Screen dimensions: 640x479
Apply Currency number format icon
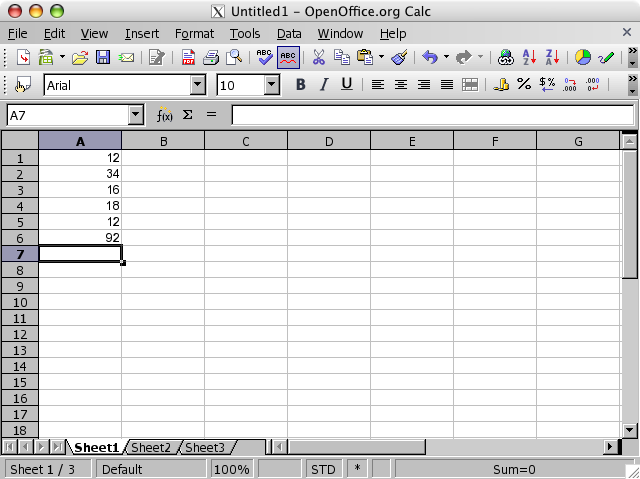[x=501, y=84]
